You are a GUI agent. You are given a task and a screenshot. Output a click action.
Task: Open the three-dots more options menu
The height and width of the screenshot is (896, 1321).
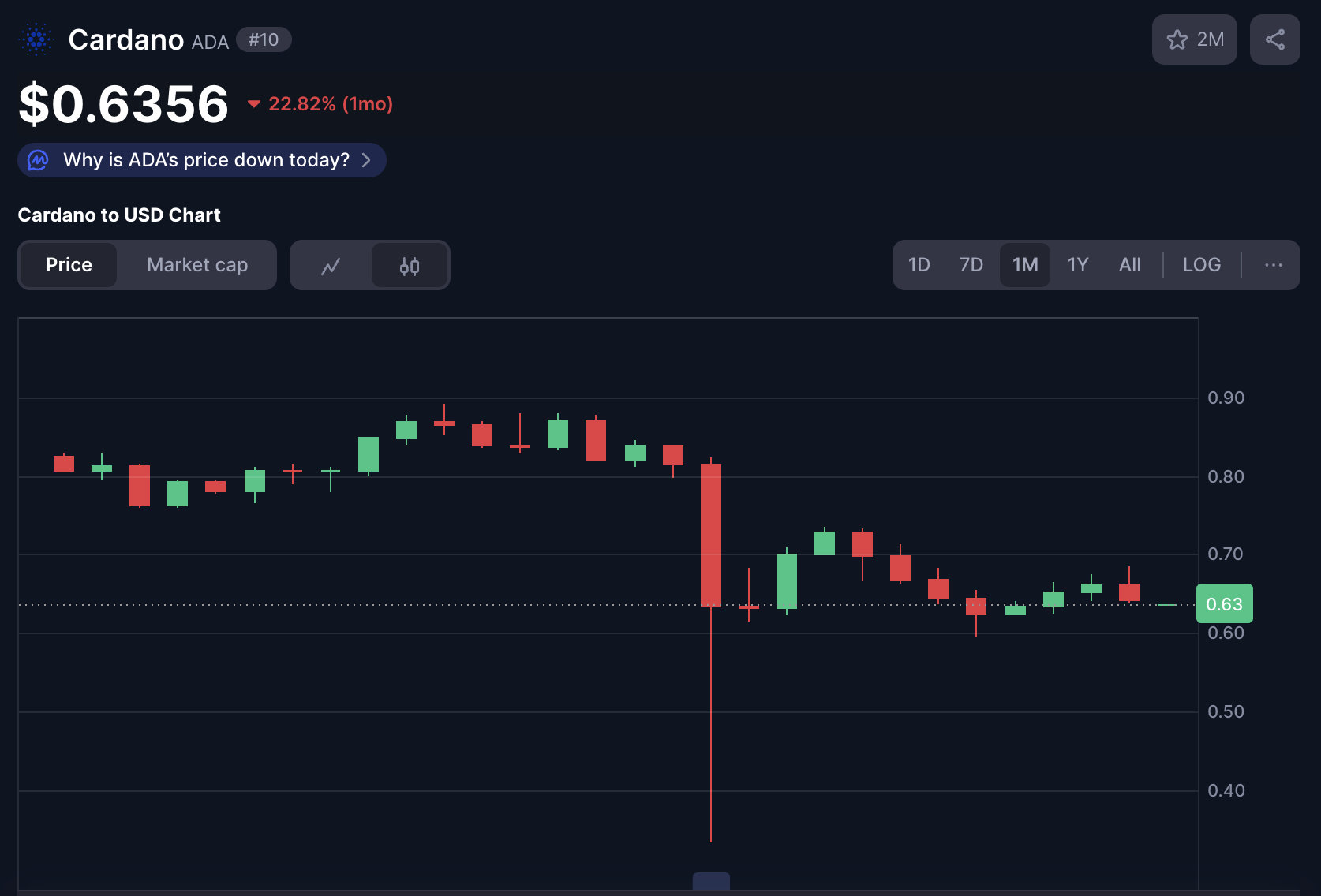pyautogui.click(x=1273, y=265)
